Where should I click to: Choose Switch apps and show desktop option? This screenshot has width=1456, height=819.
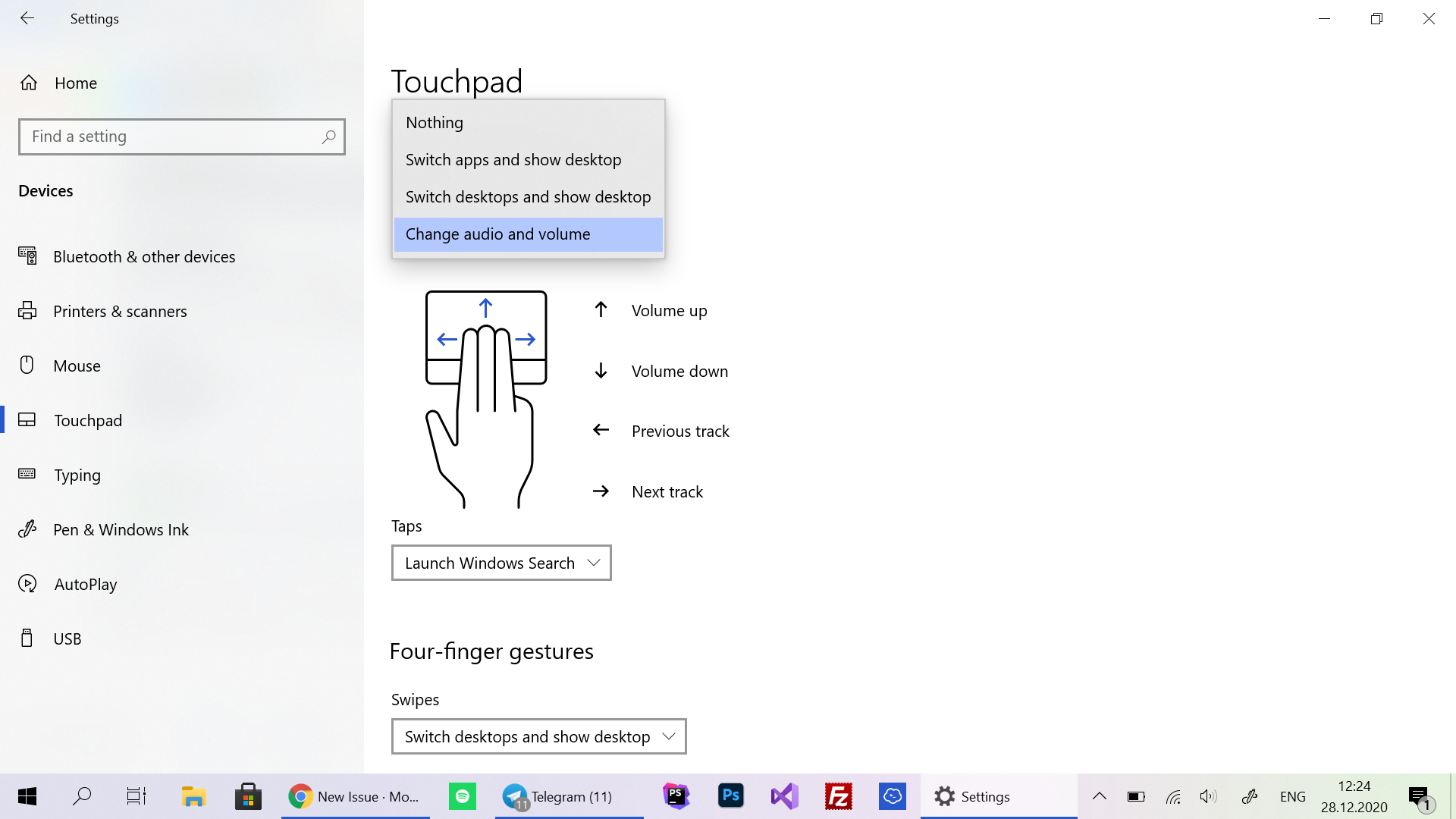(x=513, y=159)
